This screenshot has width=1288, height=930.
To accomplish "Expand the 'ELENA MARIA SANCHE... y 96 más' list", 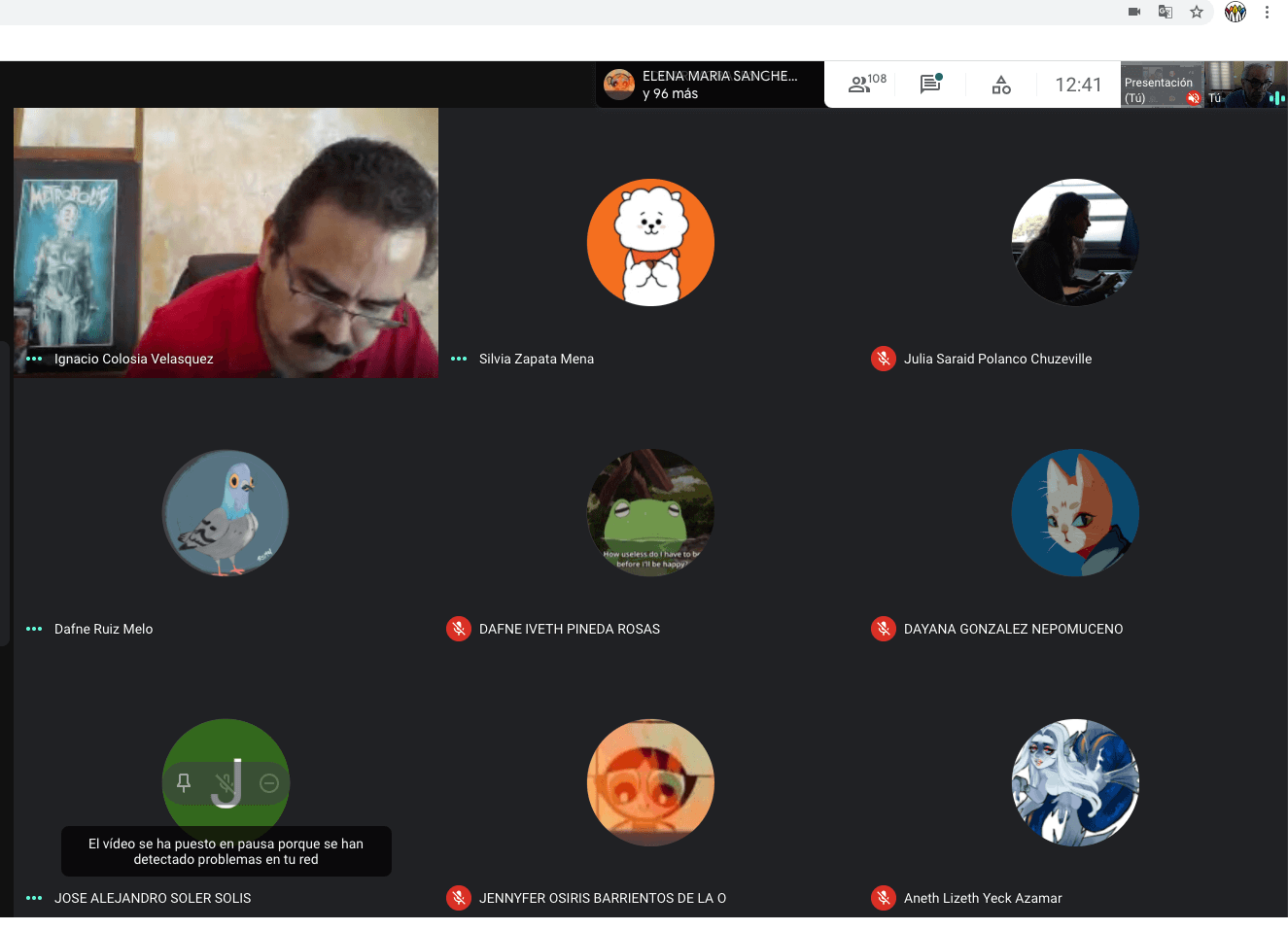I will click(710, 85).
